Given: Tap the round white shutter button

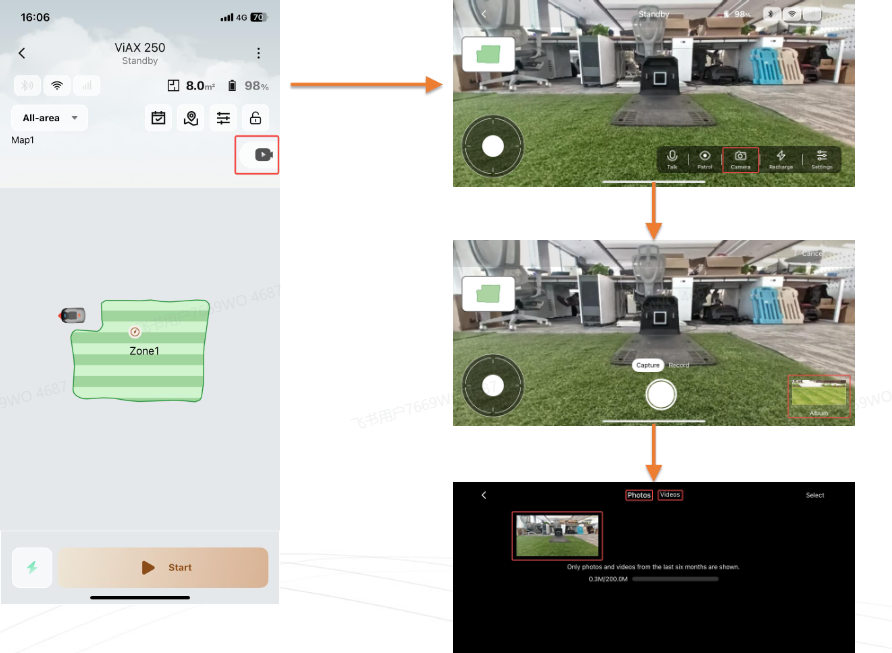Looking at the screenshot, I should [x=661, y=394].
